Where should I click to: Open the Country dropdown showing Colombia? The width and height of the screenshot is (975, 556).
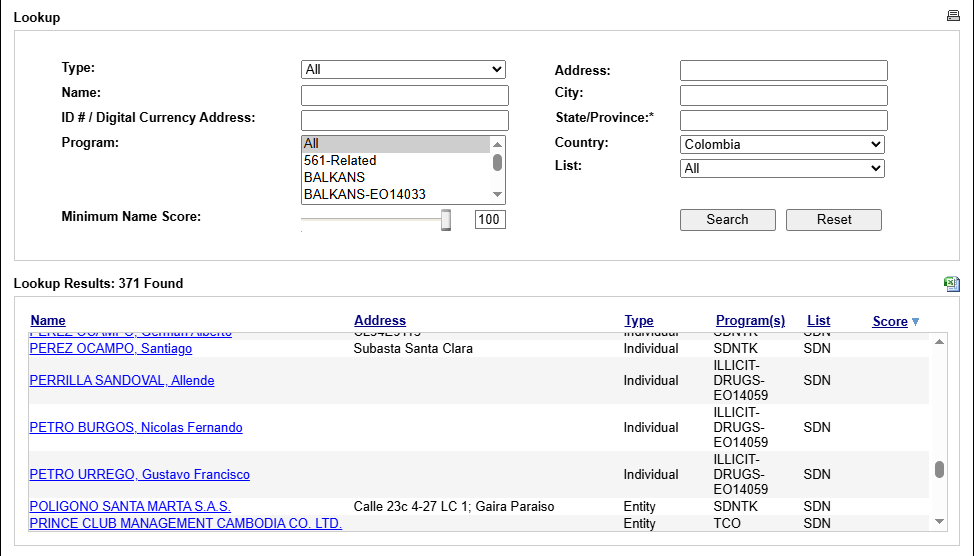(782, 145)
